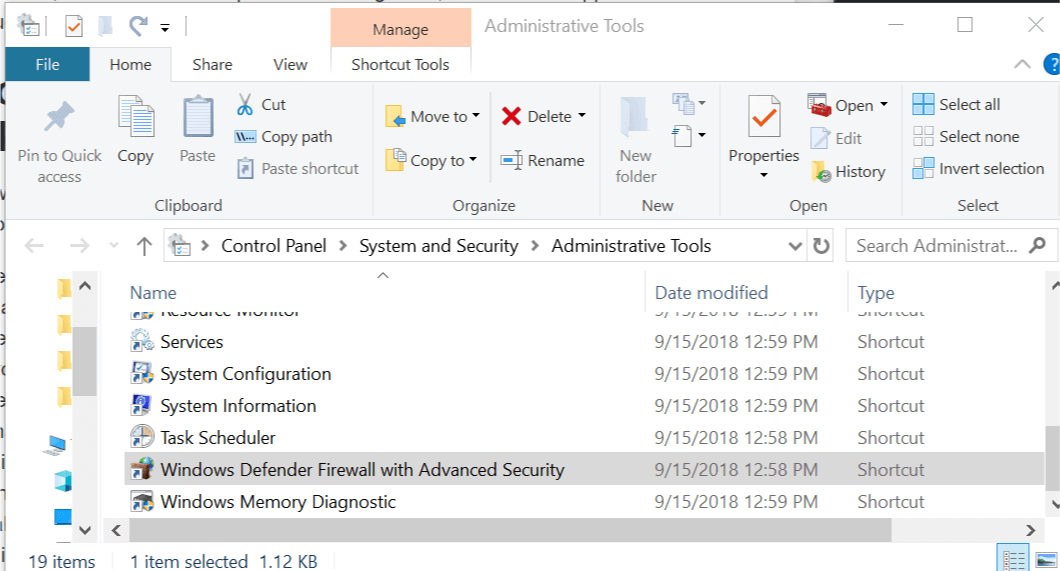Image resolution: width=1060 pixels, height=571 pixels.
Task: Click the Copy icon in Clipboard group
Action: coord(136,117)
